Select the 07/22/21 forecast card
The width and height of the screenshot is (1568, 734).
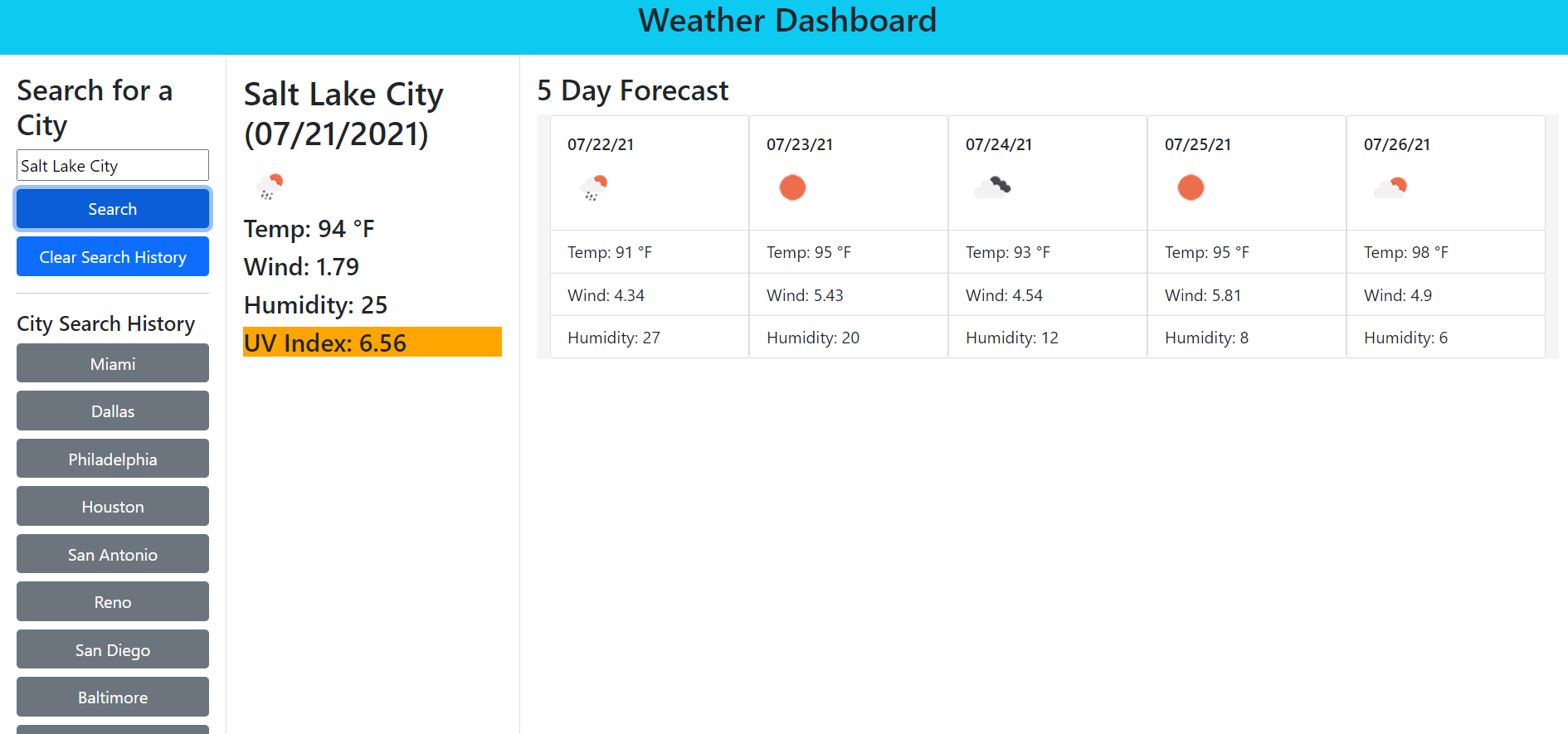[649, 241]
